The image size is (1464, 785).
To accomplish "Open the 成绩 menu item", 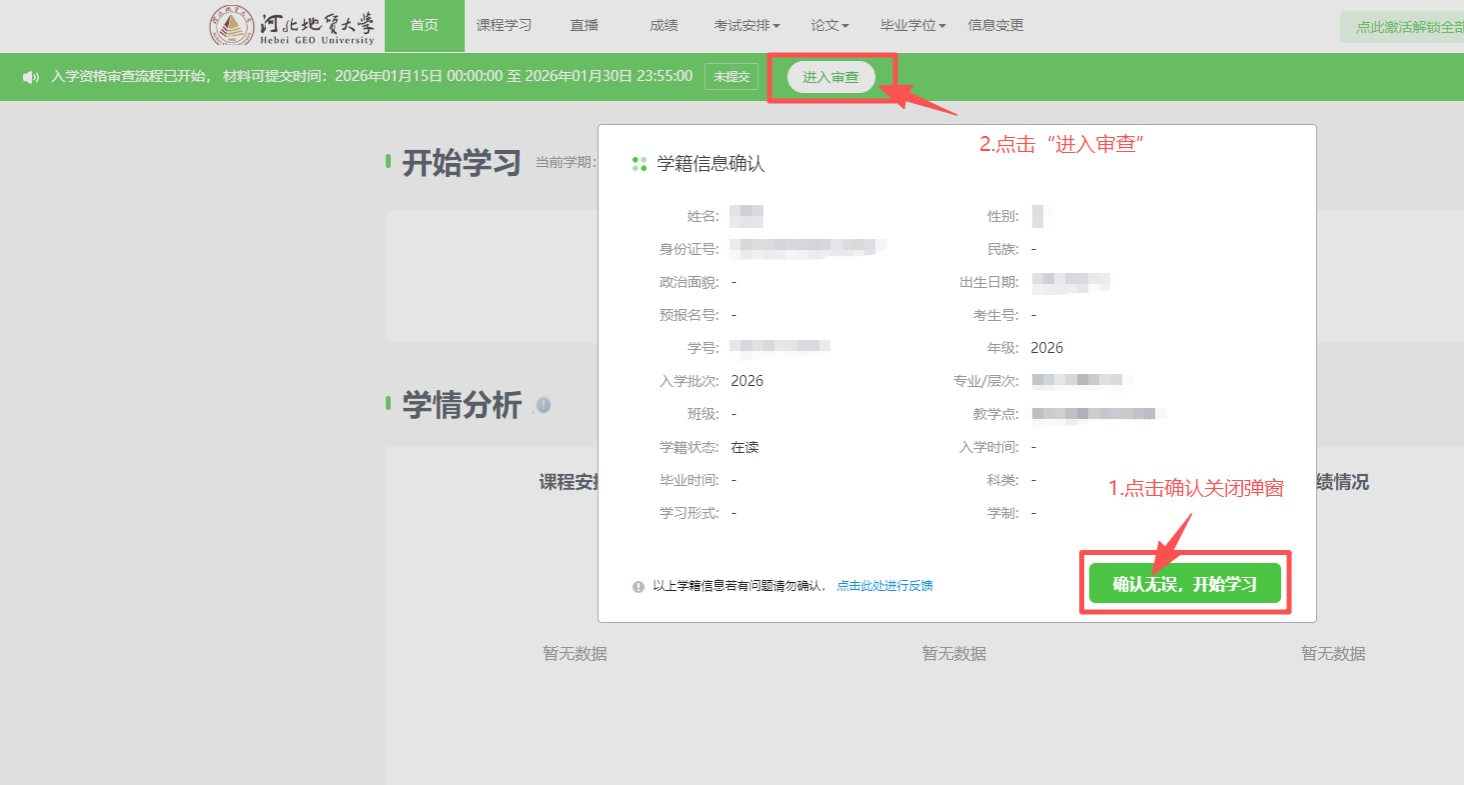I will coord(663,26).
